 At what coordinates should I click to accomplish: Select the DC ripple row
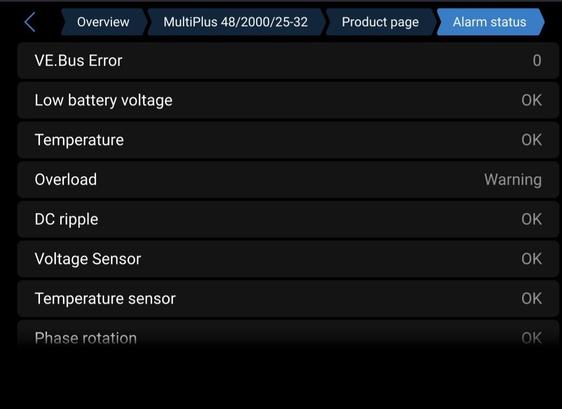click(x=288, y=219)
